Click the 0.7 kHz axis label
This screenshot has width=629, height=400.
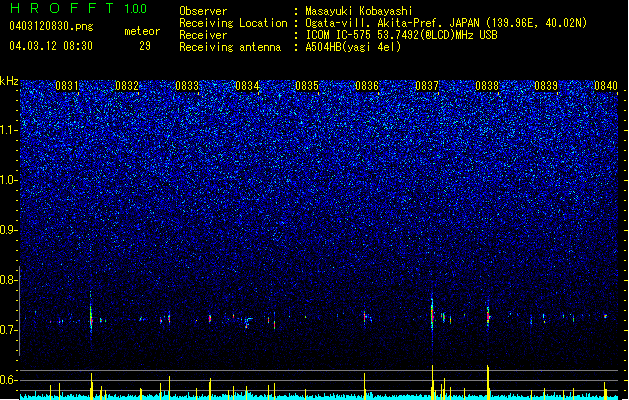click(x=8, y=330)
